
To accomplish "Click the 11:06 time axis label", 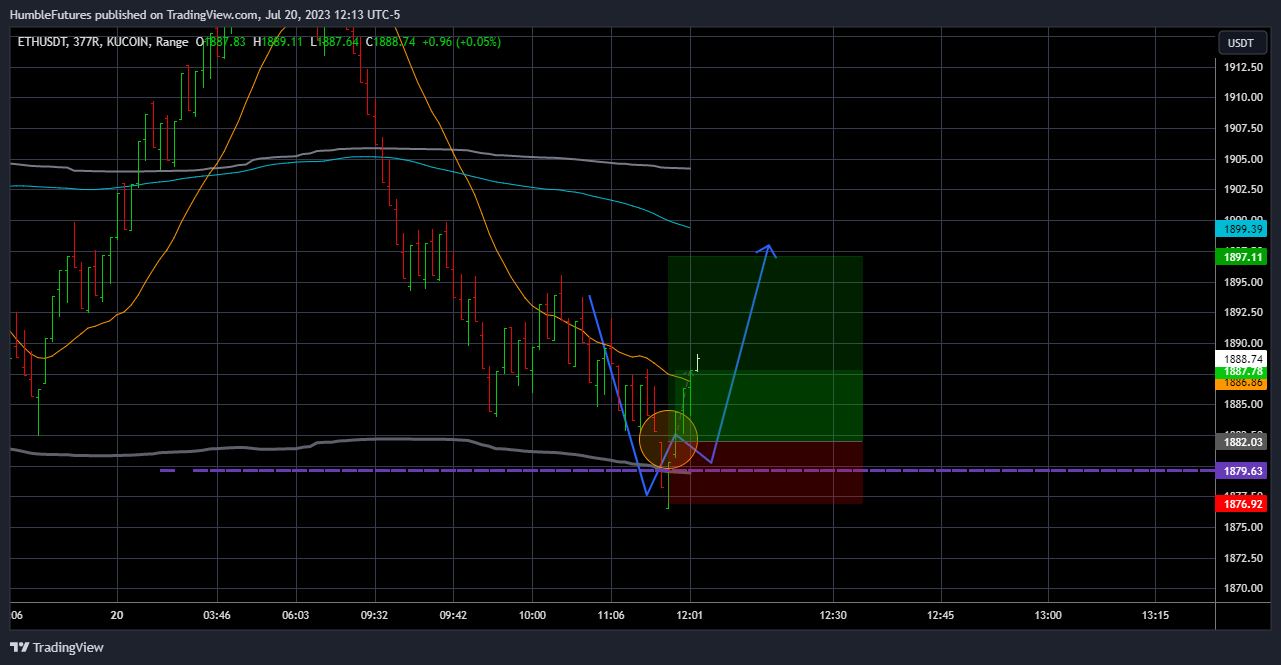I will (x=611, y=615).
